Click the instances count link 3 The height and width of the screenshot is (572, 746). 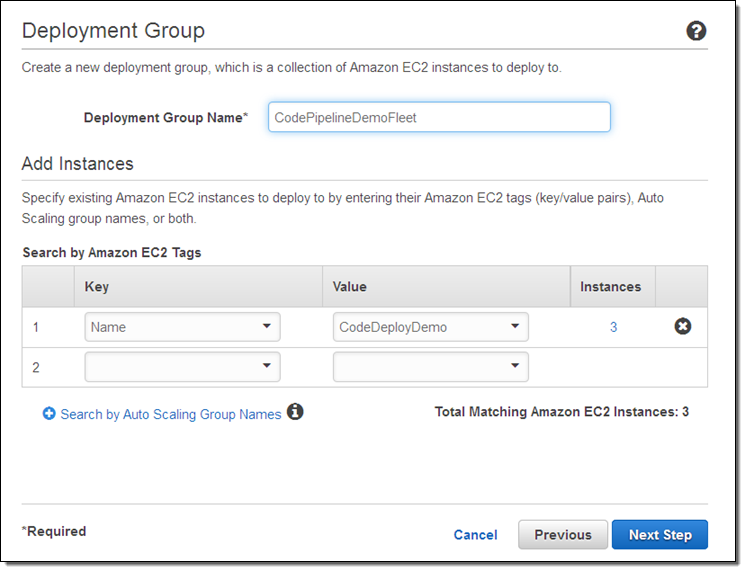pyautogui.click(x=613, y=327)
